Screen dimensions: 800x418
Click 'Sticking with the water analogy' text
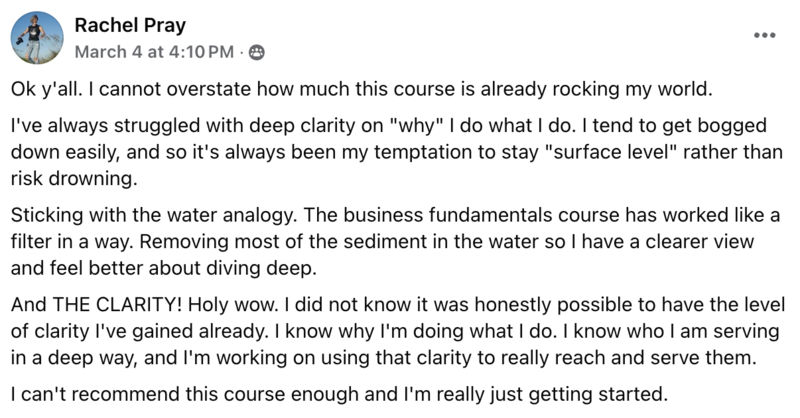[x=153, y=215]
